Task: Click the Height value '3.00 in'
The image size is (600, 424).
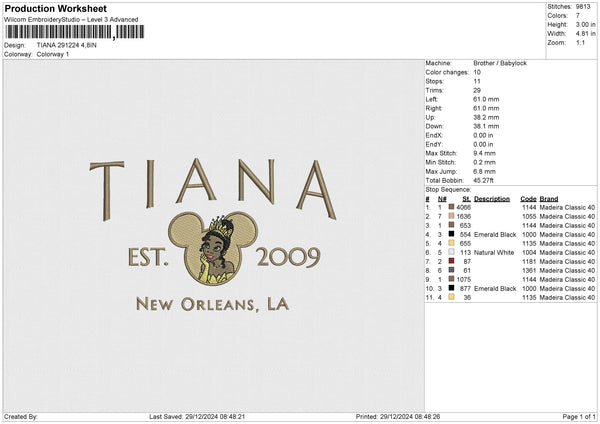Action: click(585, 24)
